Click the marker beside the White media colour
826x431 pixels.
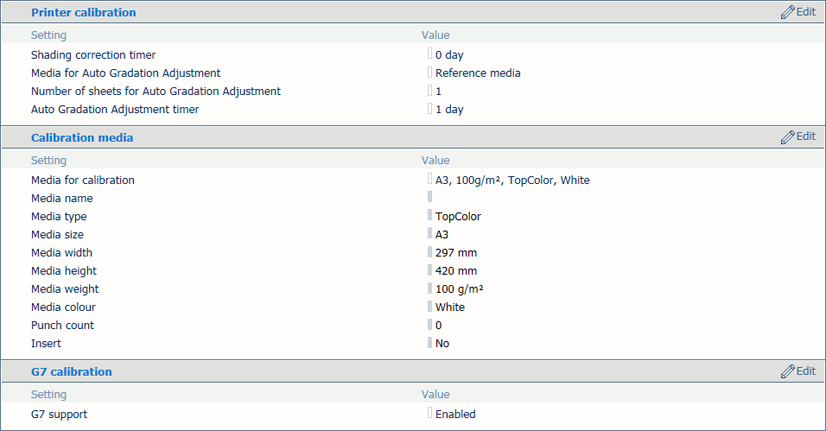click(x=430, y=306)
